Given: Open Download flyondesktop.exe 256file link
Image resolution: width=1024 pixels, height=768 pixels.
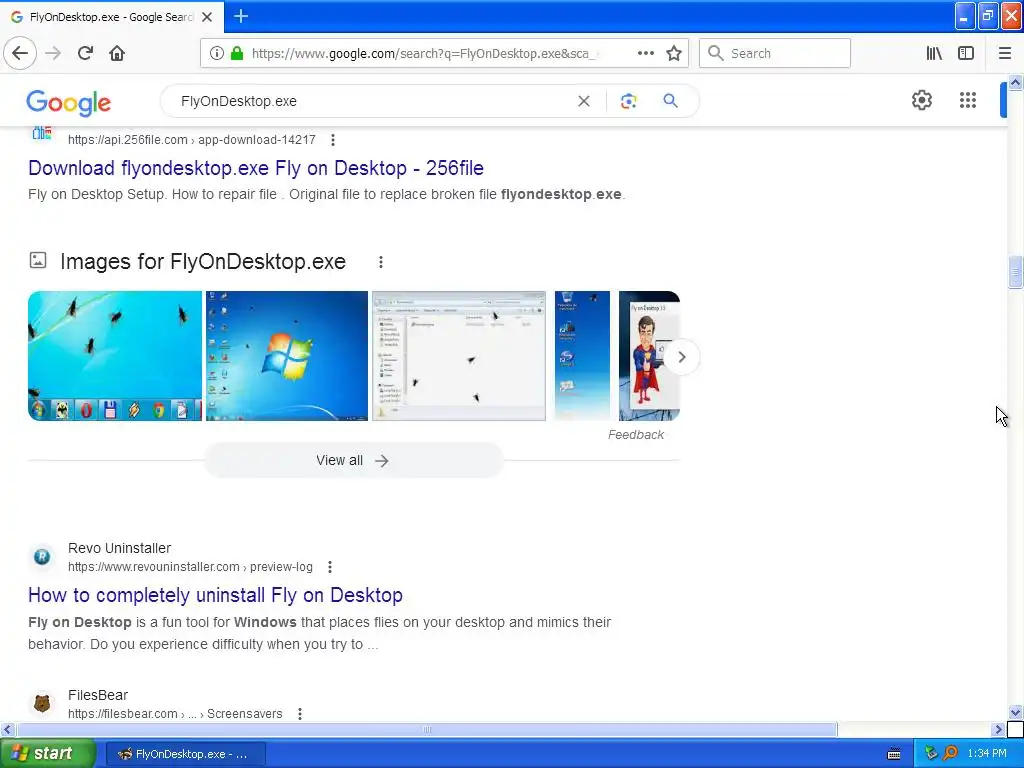Looking at the screenshot, I should pyautogui.click(x=256, y=168).
